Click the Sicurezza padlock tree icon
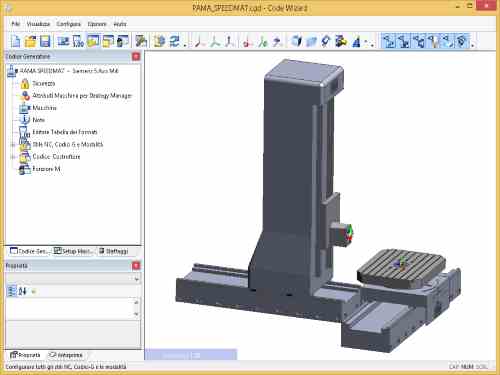500x375 pixels. [x=25, y=83]
